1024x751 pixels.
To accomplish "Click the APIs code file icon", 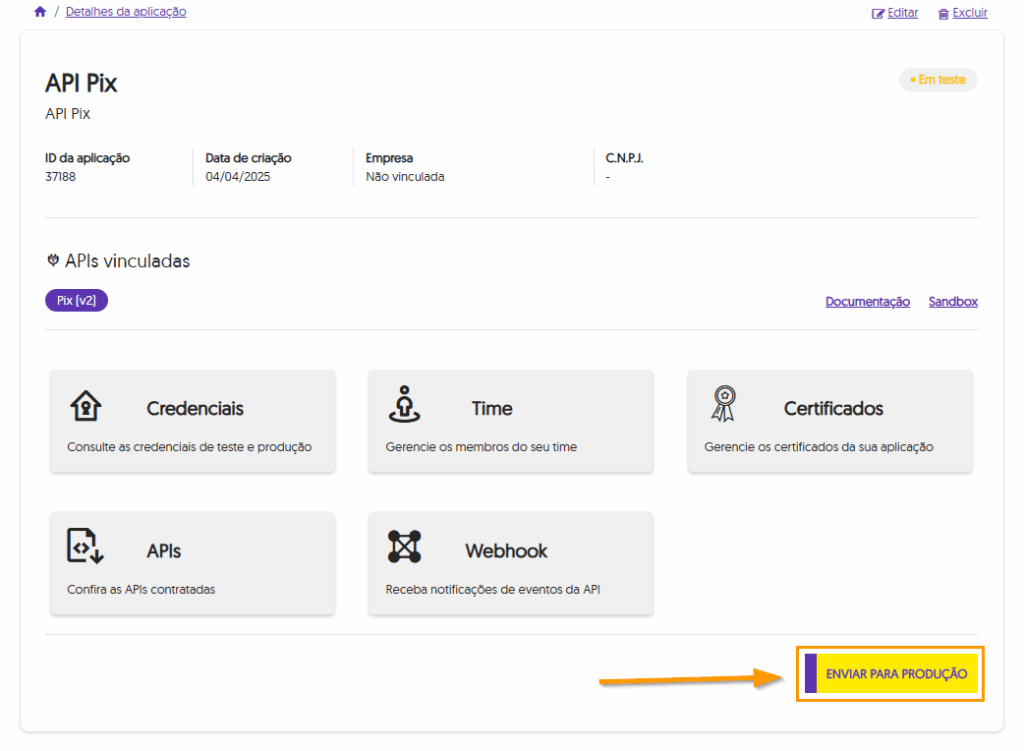I will point(86,546).
